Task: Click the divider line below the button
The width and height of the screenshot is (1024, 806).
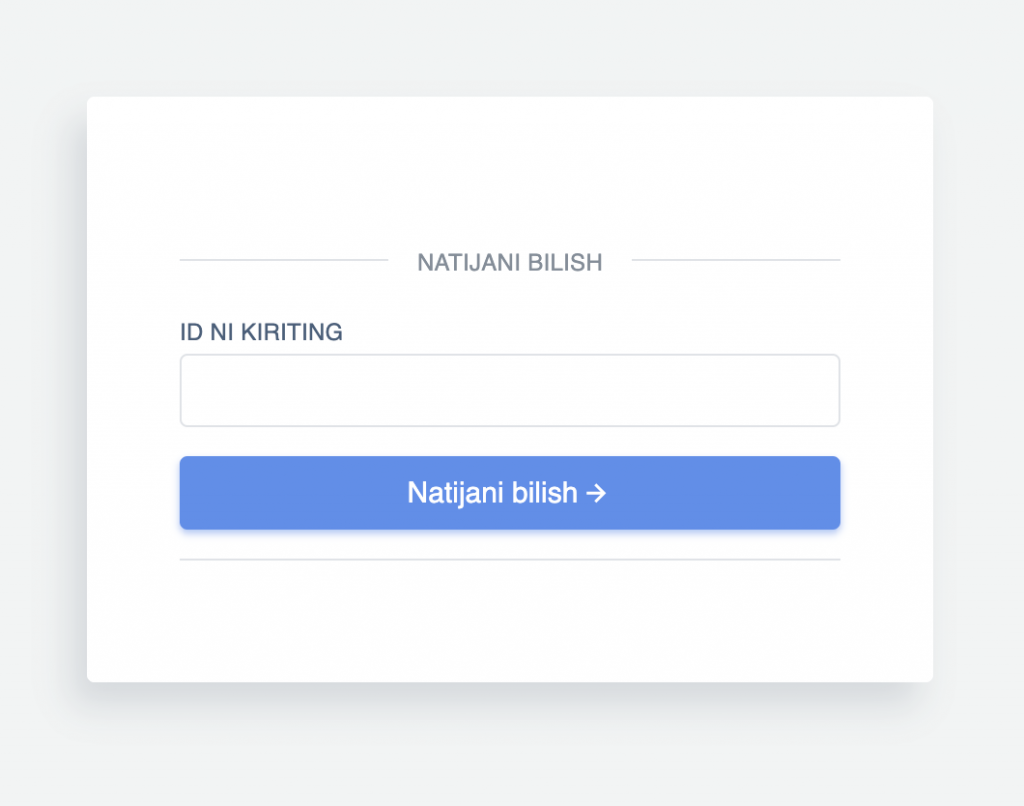Action: click(x=510, y=560)
